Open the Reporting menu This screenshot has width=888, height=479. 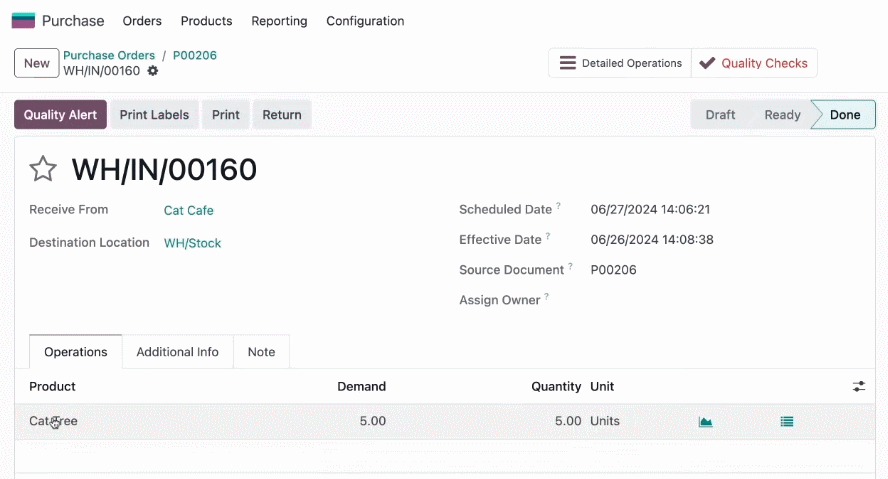point(279,21)
